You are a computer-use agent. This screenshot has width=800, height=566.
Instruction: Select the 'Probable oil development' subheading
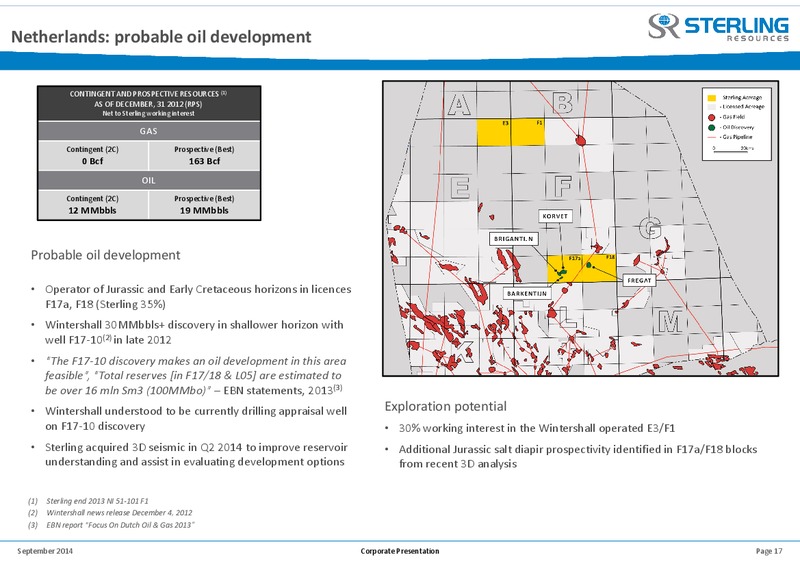point(106,255)
